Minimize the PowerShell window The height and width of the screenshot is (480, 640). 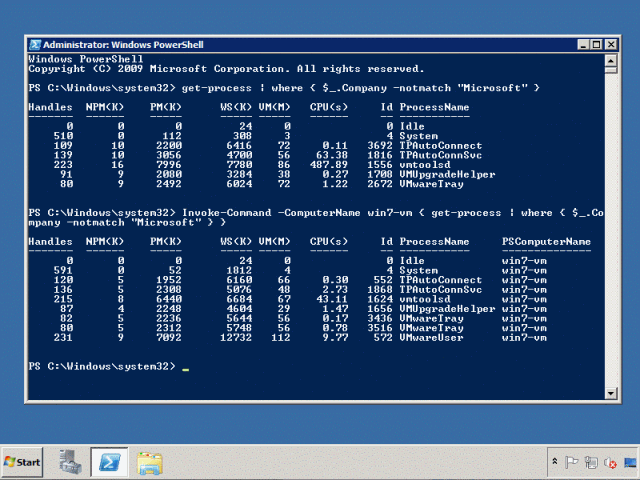583,44
